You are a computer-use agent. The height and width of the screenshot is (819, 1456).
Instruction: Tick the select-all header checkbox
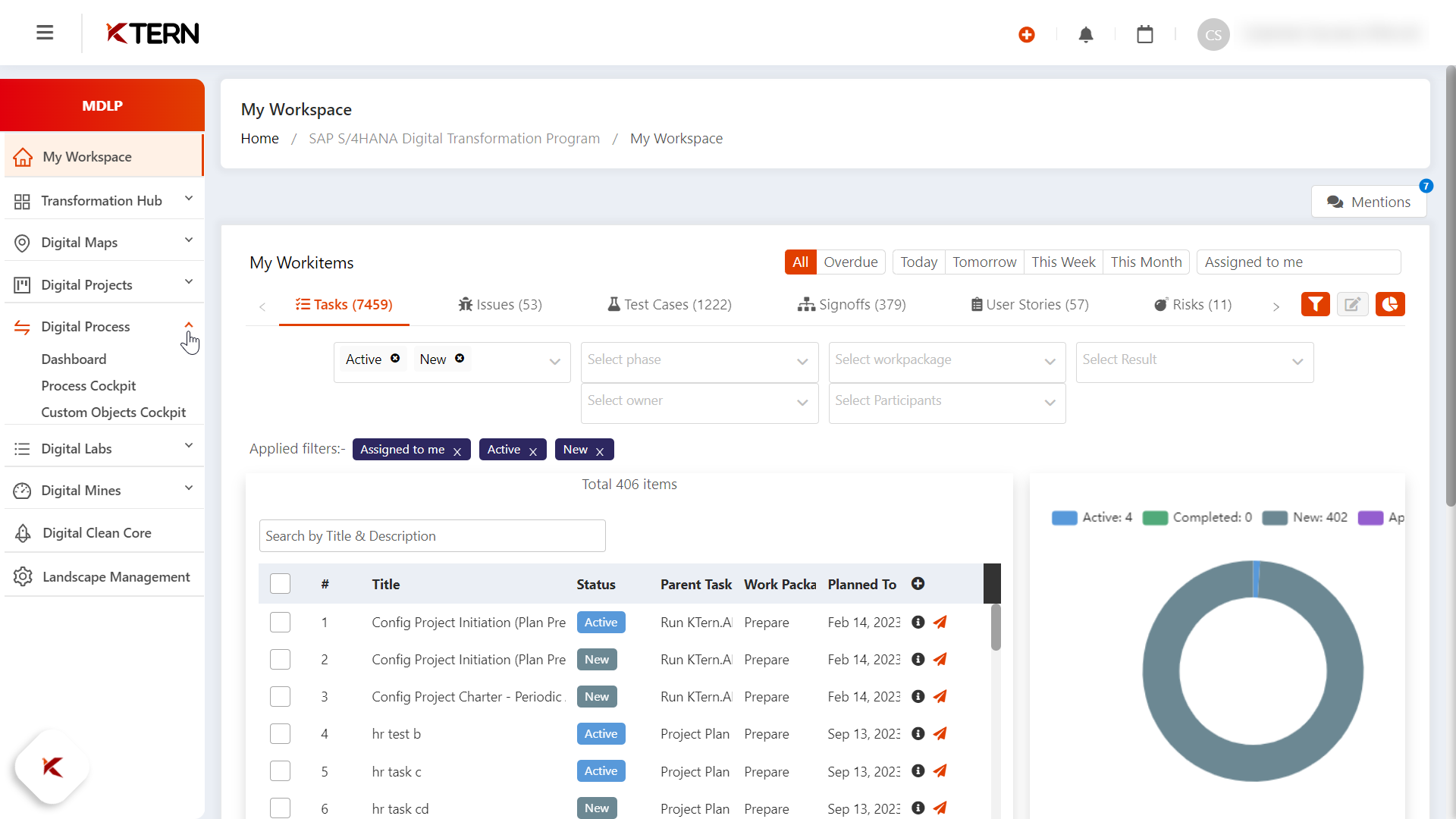click(x=280, y=584)
